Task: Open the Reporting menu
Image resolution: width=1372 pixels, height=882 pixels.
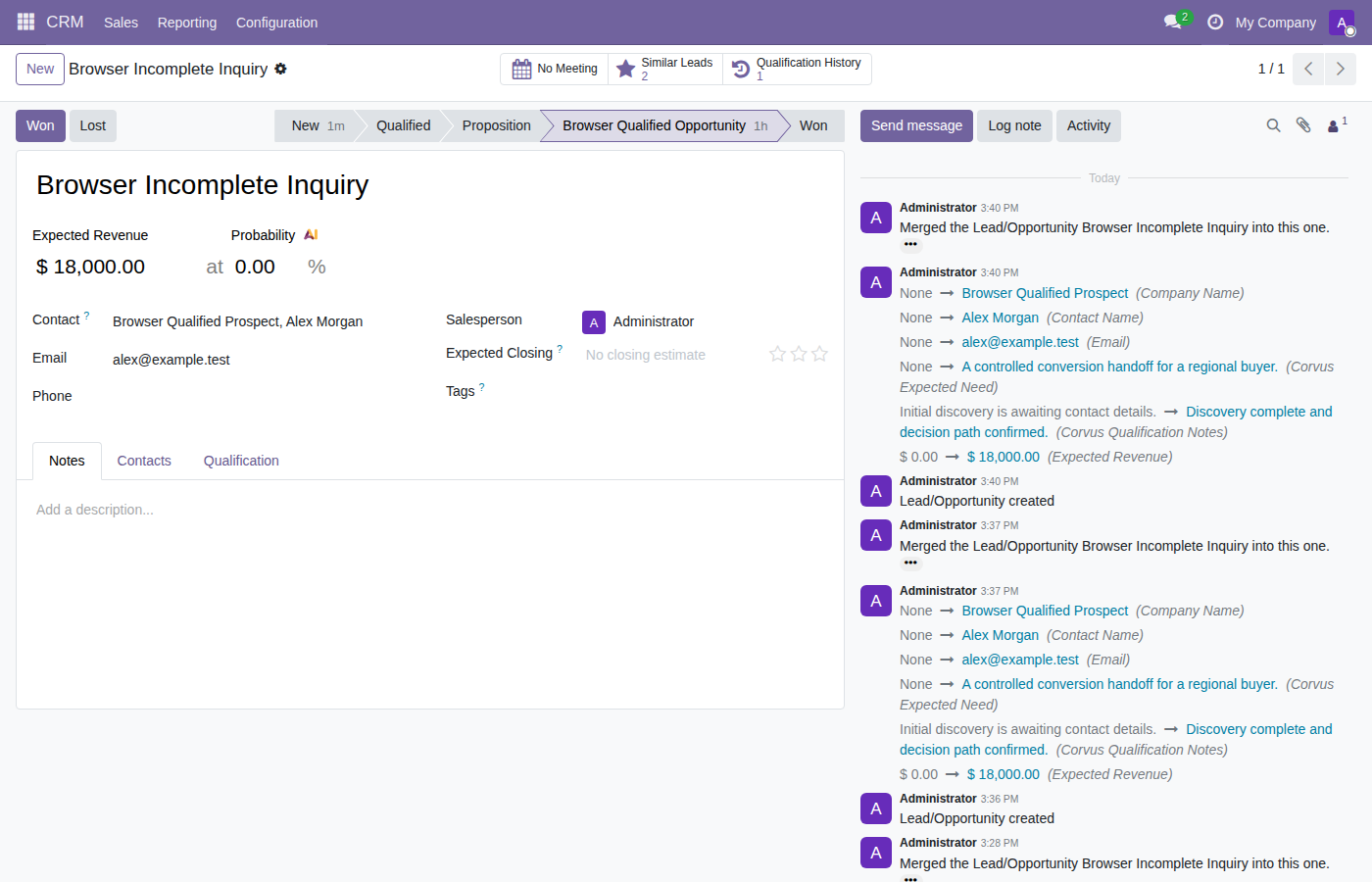Action: (x=187, y=22)
